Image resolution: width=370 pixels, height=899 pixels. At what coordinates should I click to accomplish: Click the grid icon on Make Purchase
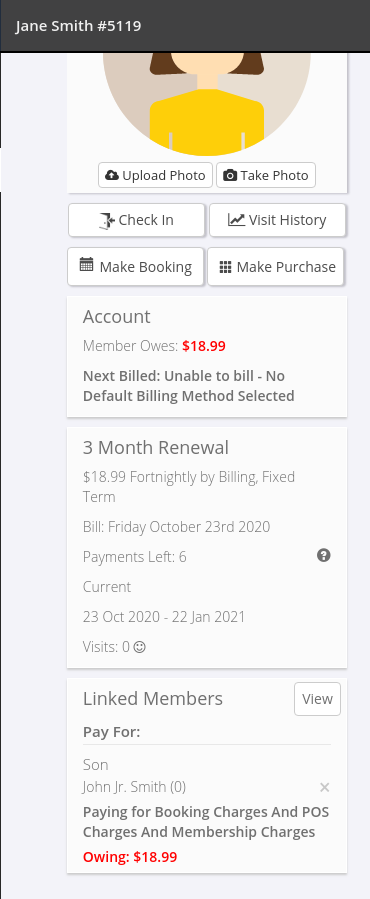[225, 267]
